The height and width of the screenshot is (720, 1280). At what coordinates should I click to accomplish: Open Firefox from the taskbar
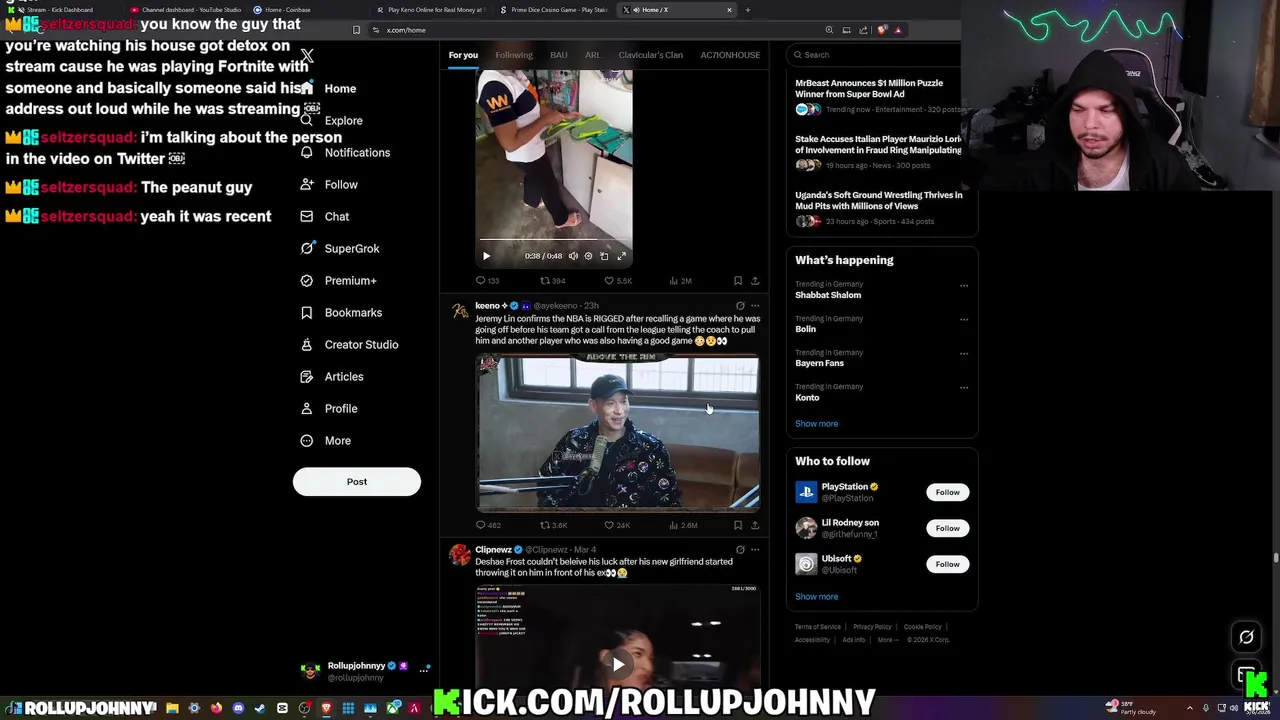pyautogui.click(x=216, y=708)
